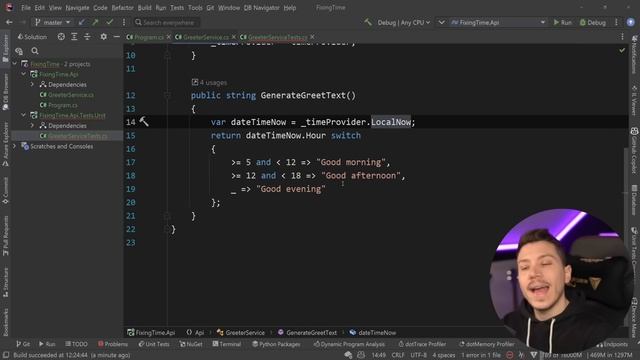Hide the Solution panel with minus icon

pyautogui.click(x=116, y=37)
